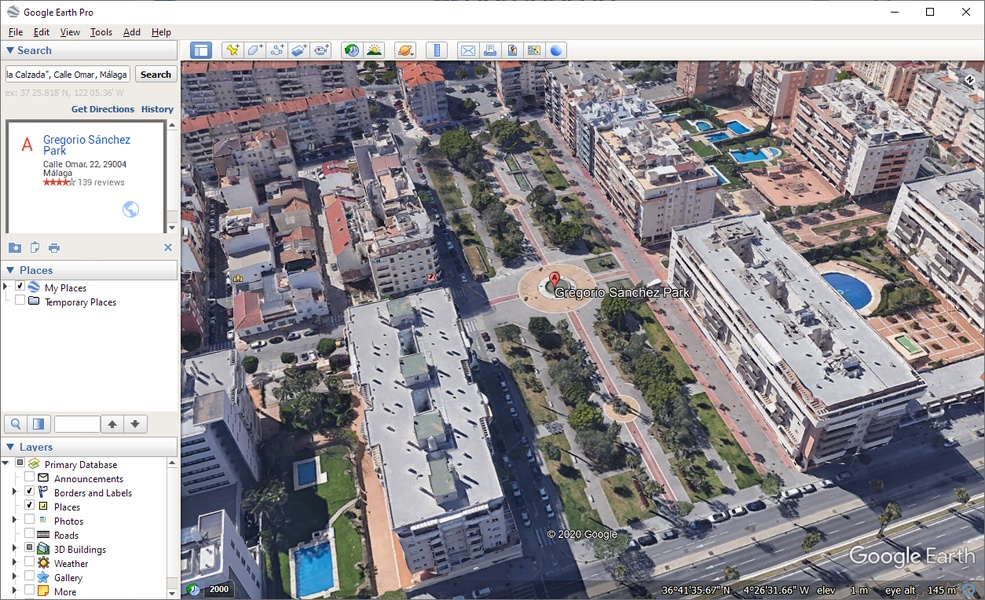The image size is (985, 600).
Task: Click the Record a Tour icon
Action: click(x=320, y=50)
